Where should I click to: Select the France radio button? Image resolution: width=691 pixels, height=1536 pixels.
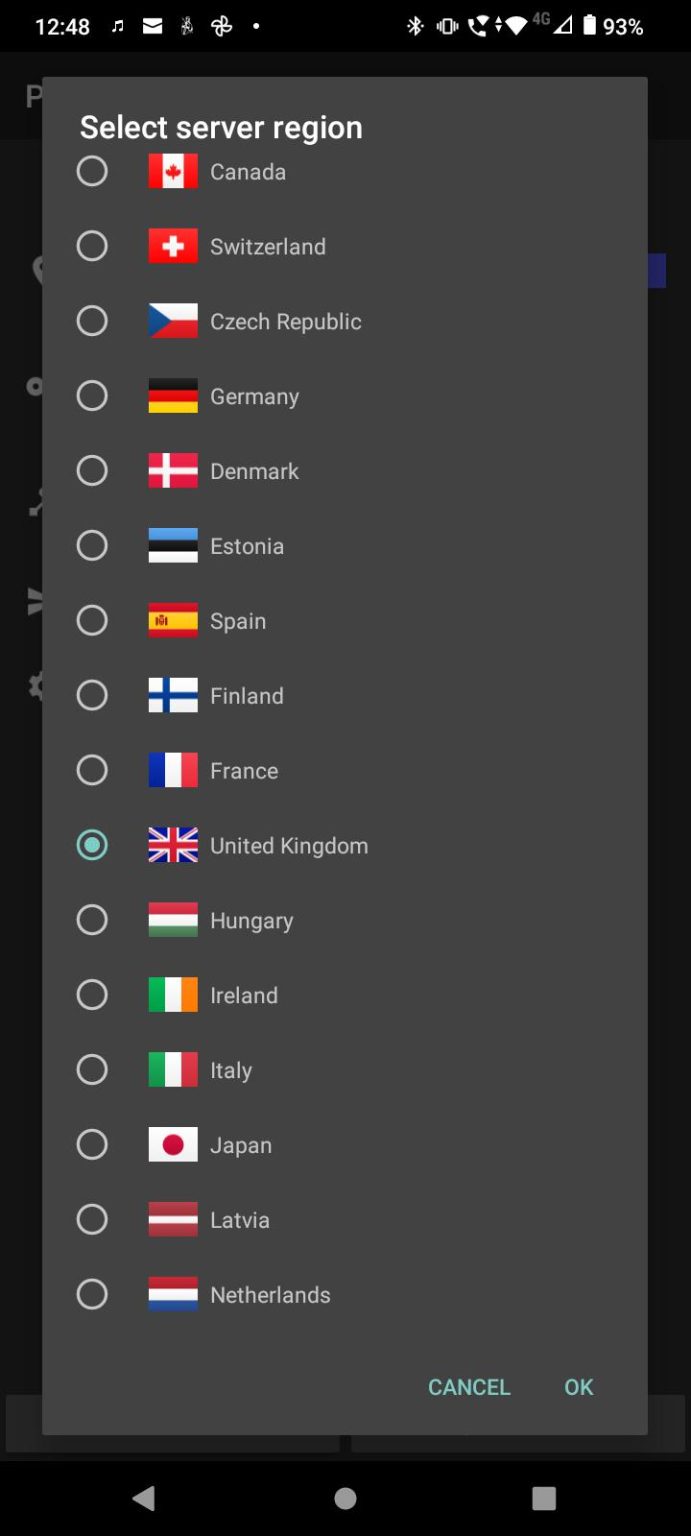[92, 770]
